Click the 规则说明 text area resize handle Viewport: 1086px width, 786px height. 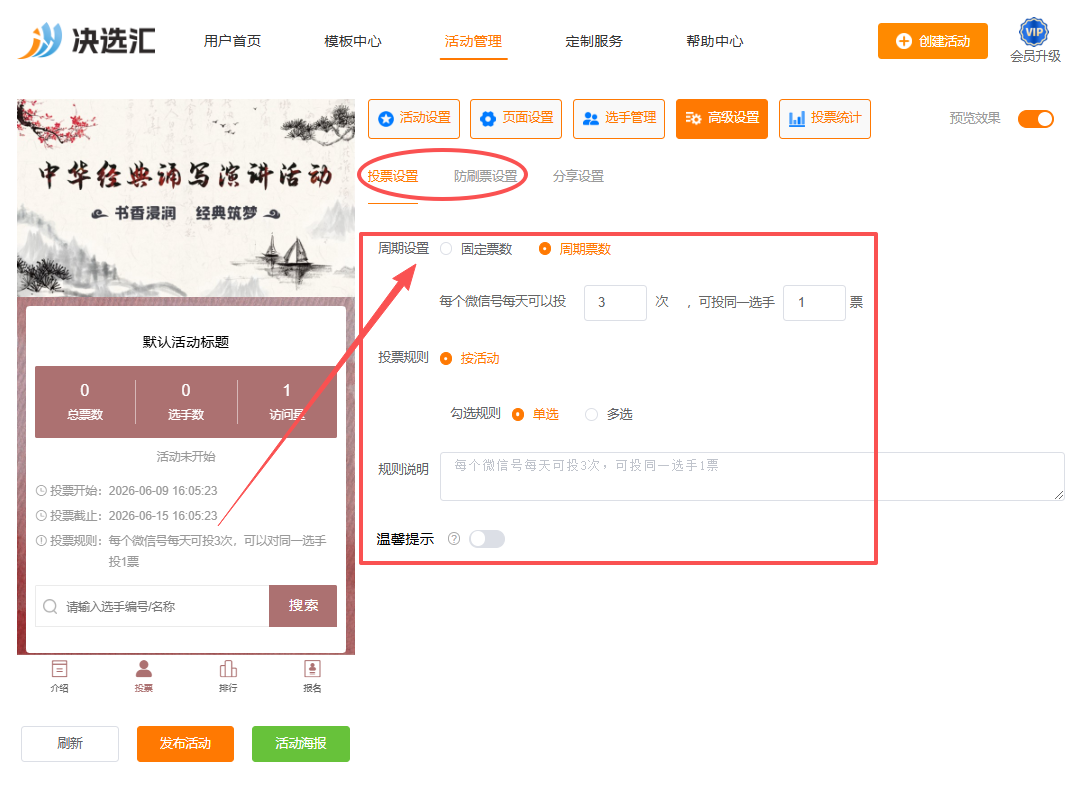pos(1059,494)
